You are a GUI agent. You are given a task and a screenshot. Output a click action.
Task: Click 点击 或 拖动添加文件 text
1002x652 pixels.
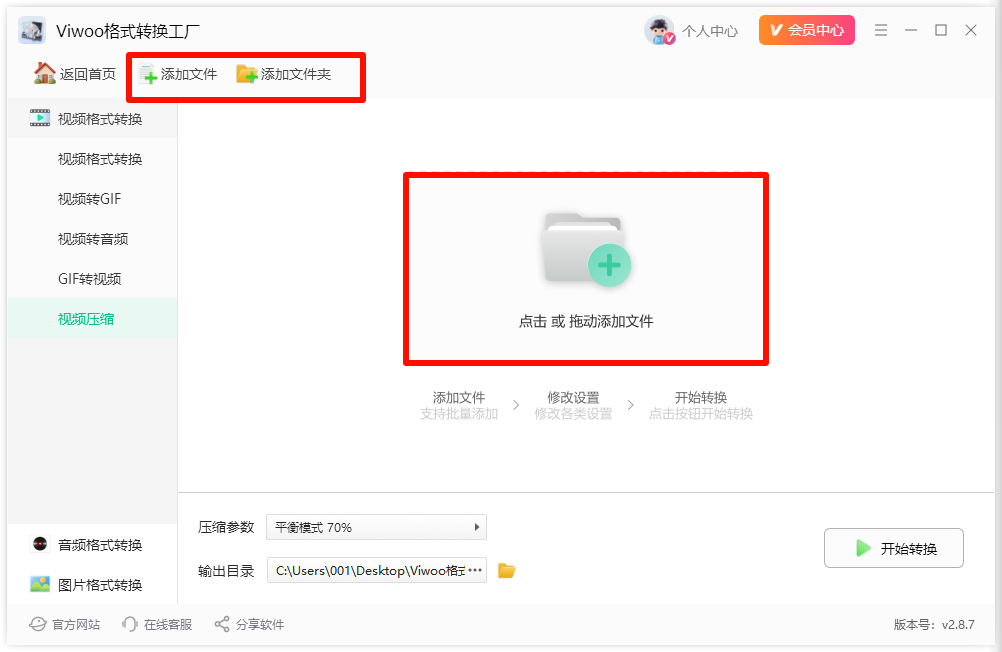586,322
